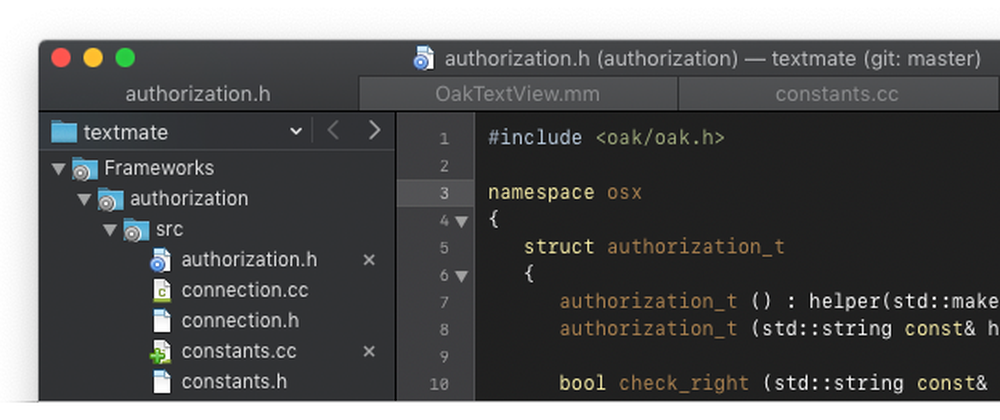
Task: Fold the struct block at line 6
Action: click(461, 276)
